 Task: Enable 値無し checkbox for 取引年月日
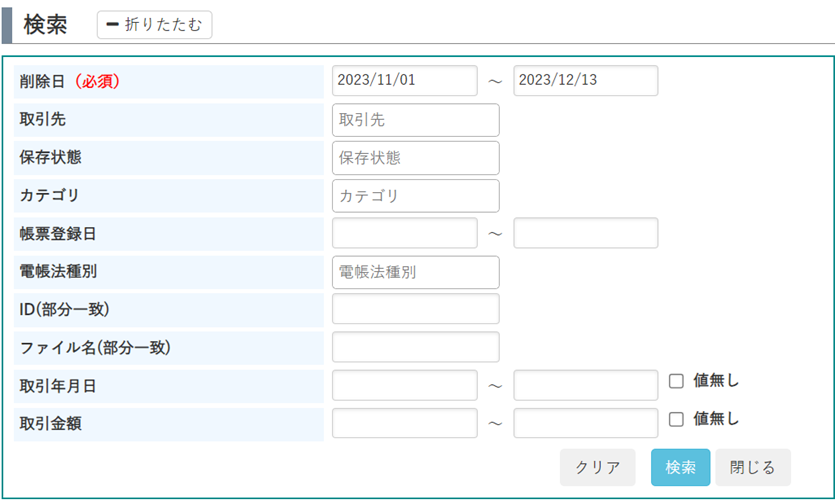tap(676, 381)
